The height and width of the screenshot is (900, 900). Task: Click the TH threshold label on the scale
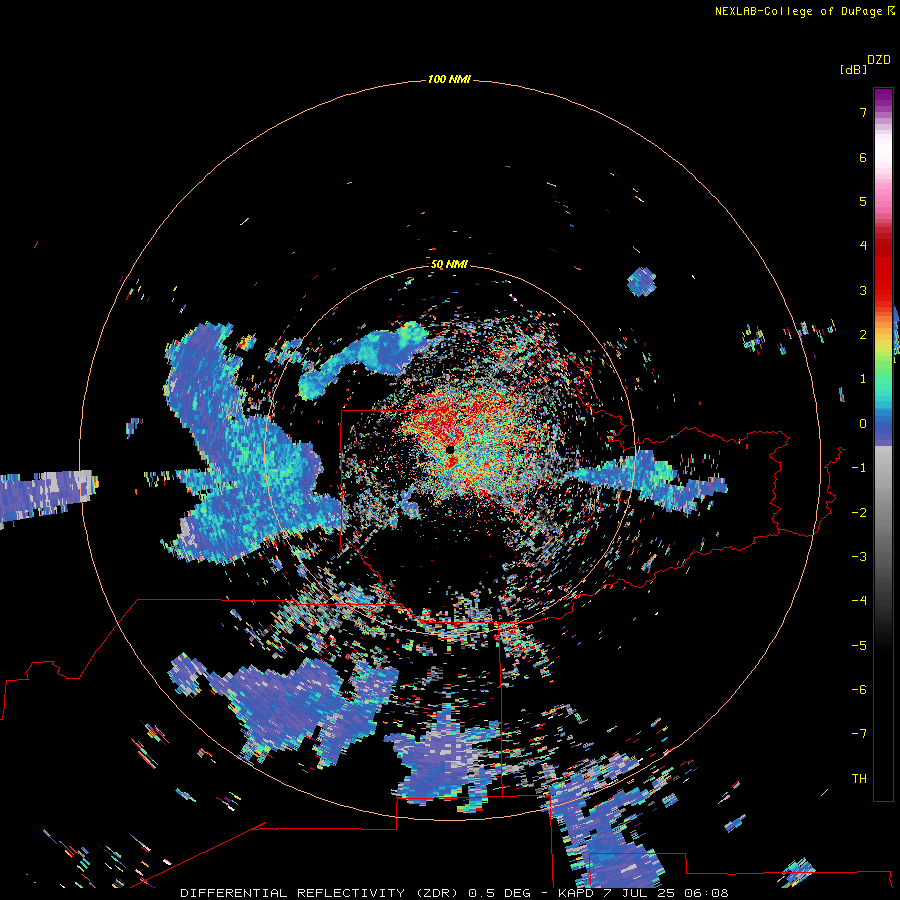(x=859, y=779)
